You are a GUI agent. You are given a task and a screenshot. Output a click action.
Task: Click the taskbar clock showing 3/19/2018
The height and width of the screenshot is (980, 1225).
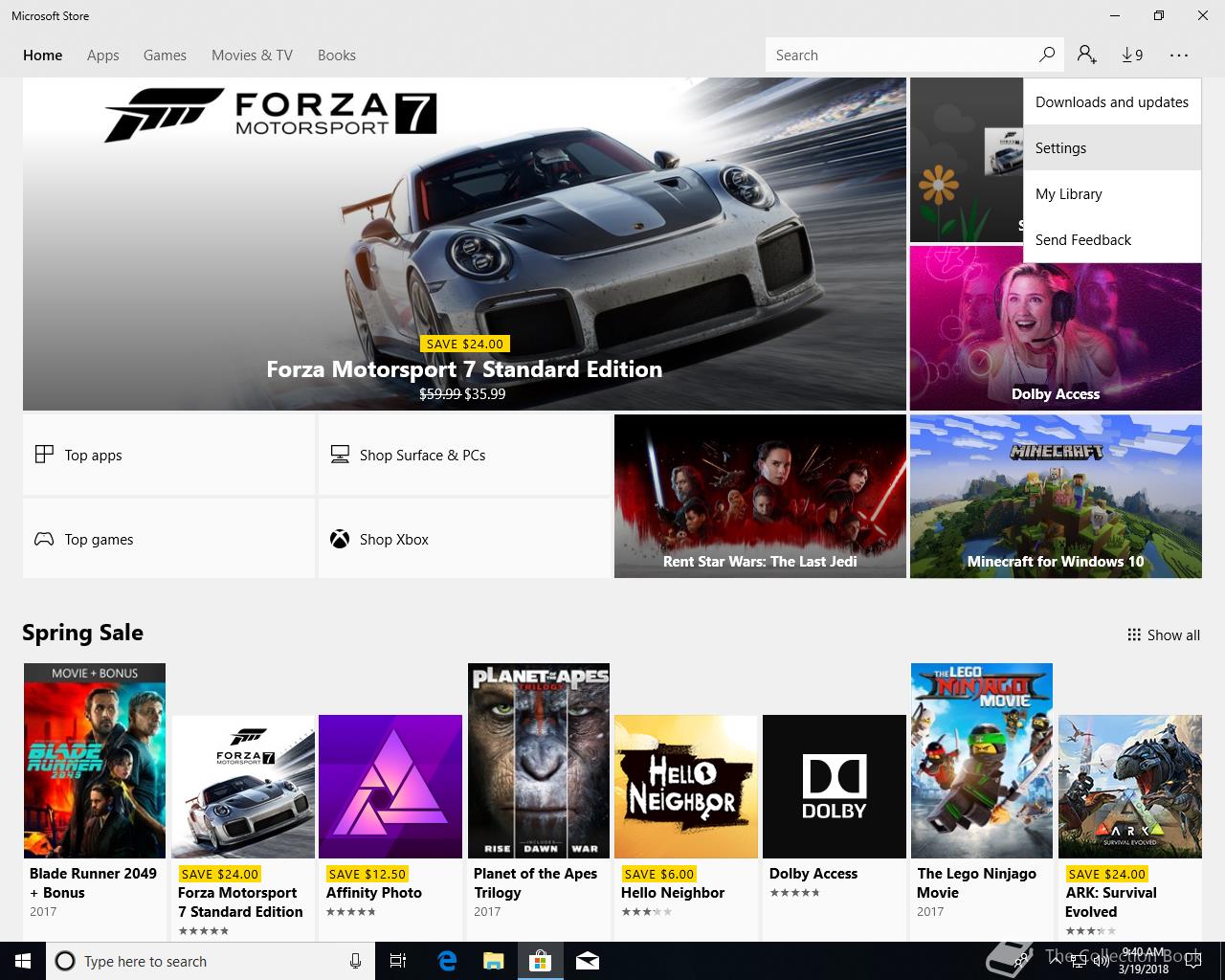[x=1144, y=961]
